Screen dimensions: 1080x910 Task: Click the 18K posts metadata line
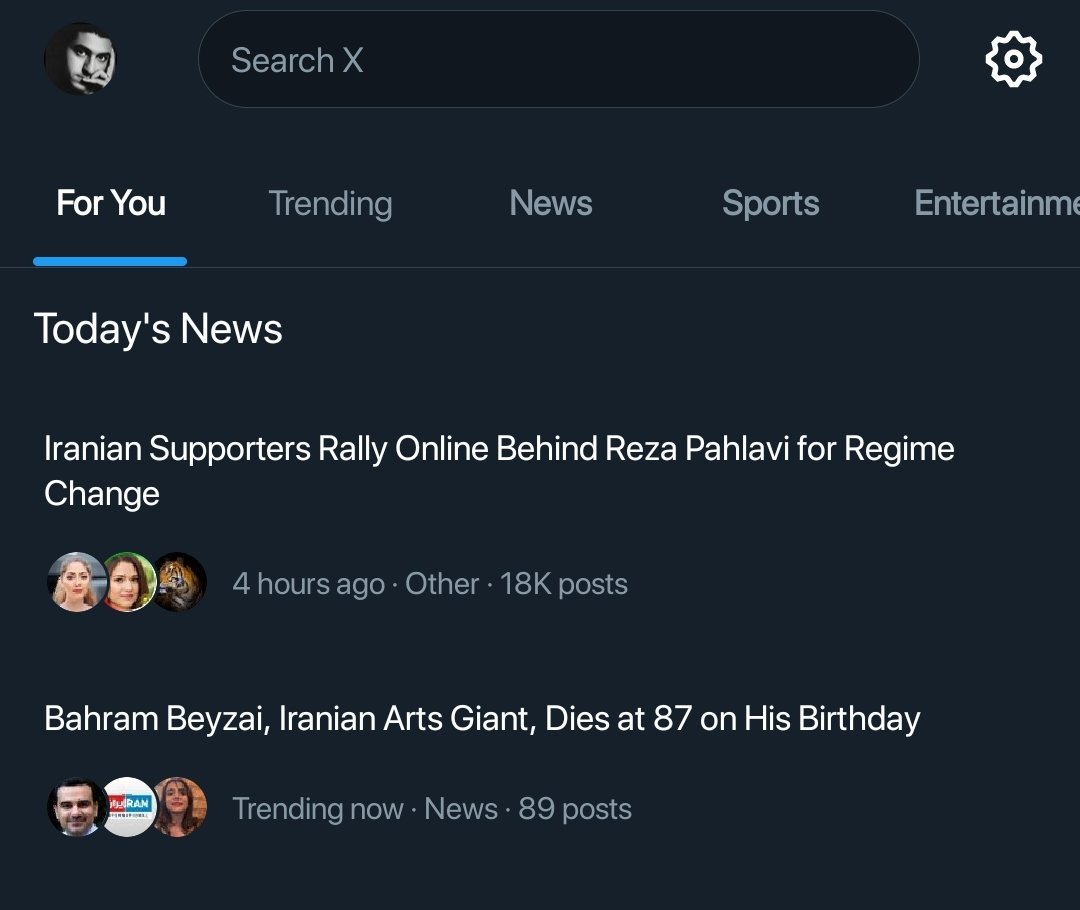pyautogui.click(x=430, y=584)
